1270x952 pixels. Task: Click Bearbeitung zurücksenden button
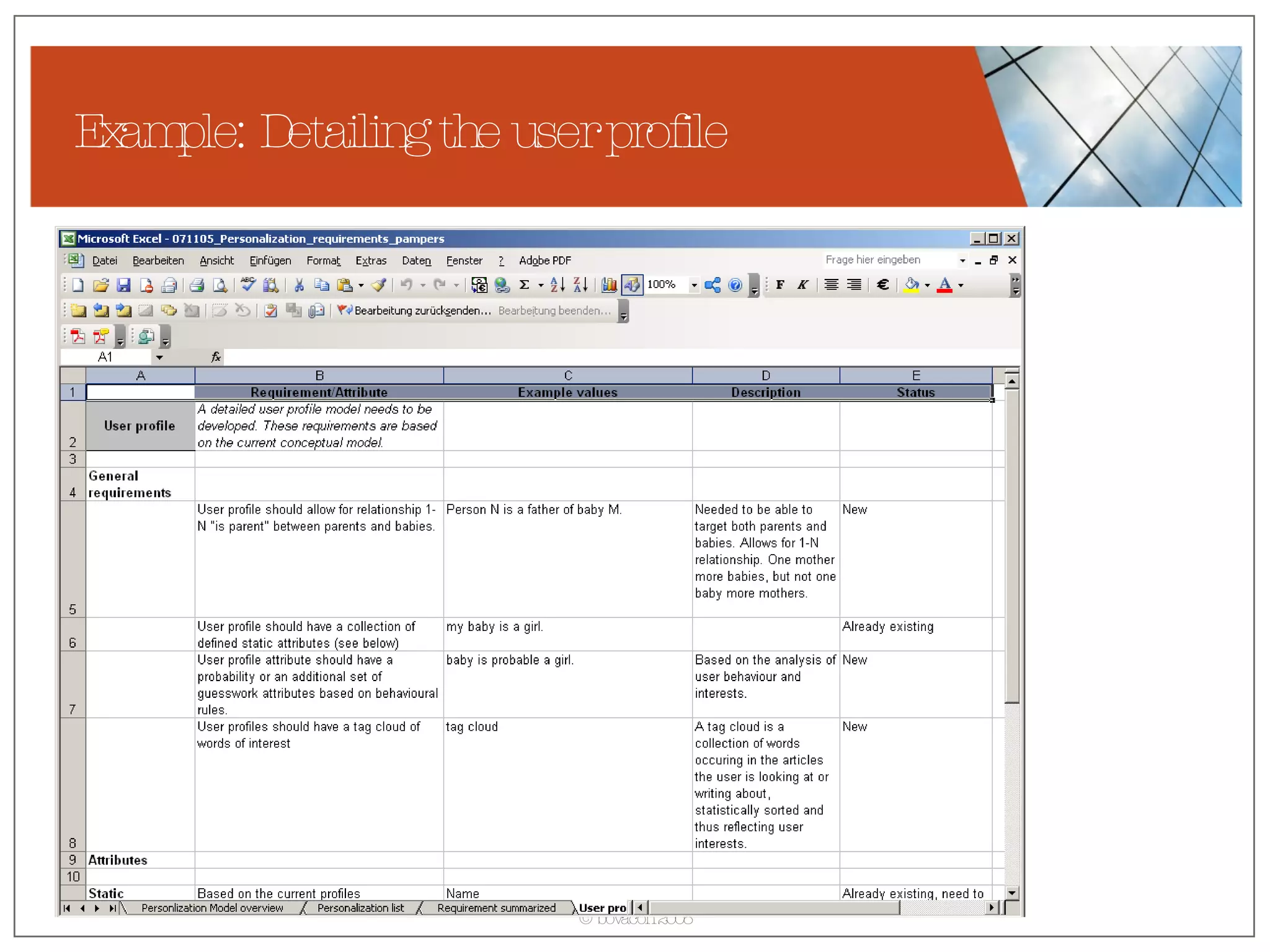(414, 311)
